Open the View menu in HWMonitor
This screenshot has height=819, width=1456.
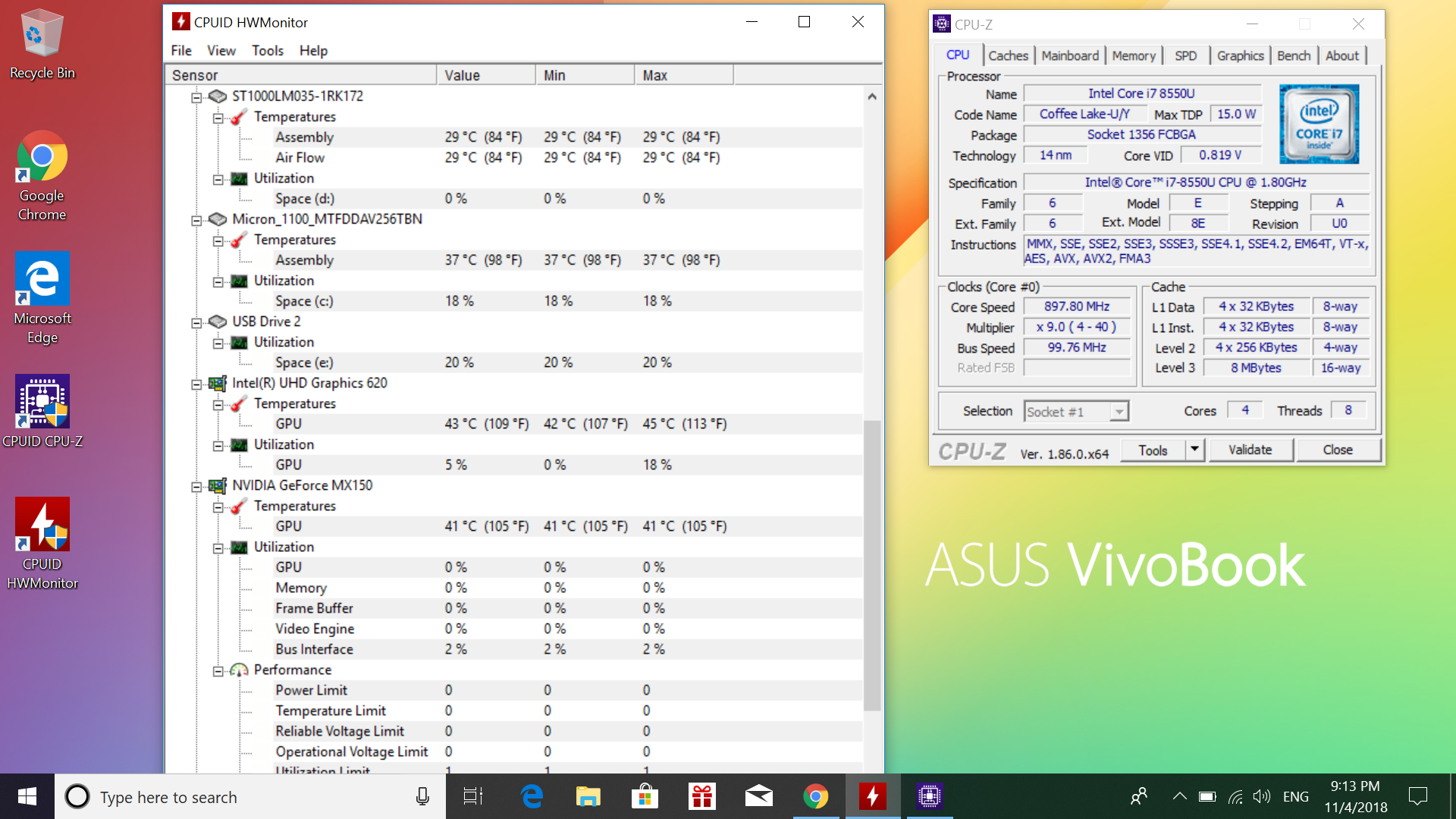221,50
